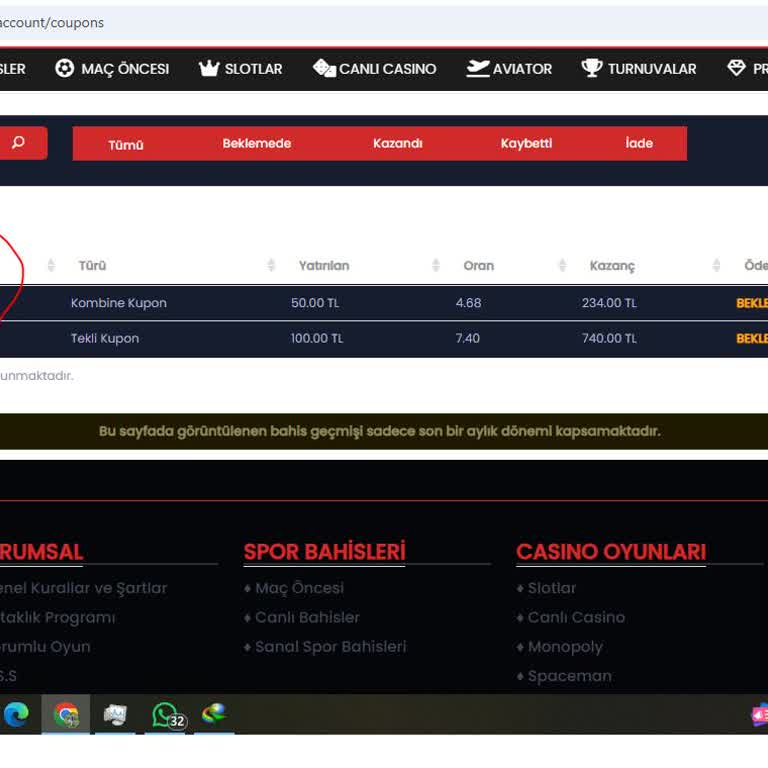Open the Slotlar footer link
The width and height of the screenshot is (768, 768).
552,588
